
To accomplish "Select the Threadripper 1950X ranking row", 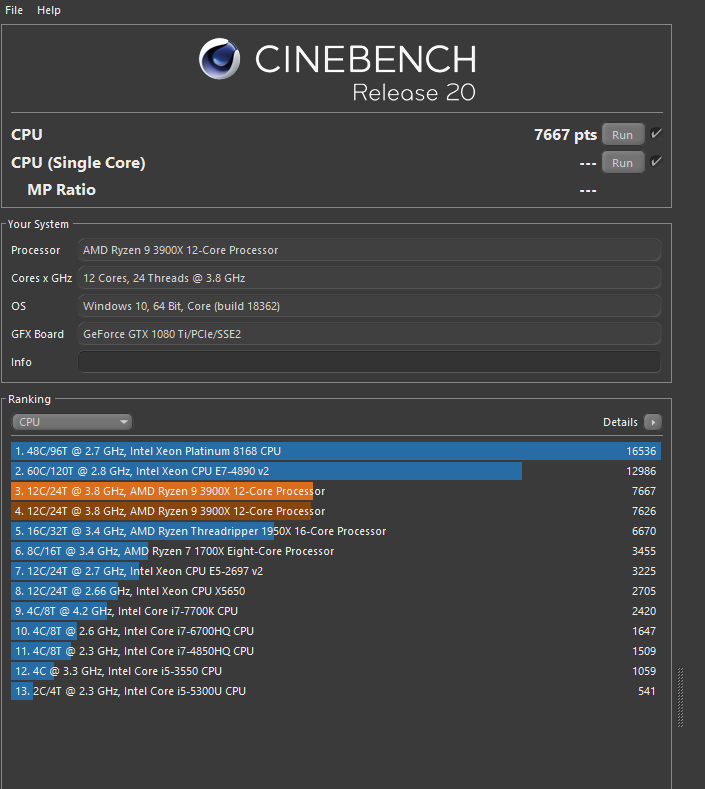I will click(x=336, y=531).
